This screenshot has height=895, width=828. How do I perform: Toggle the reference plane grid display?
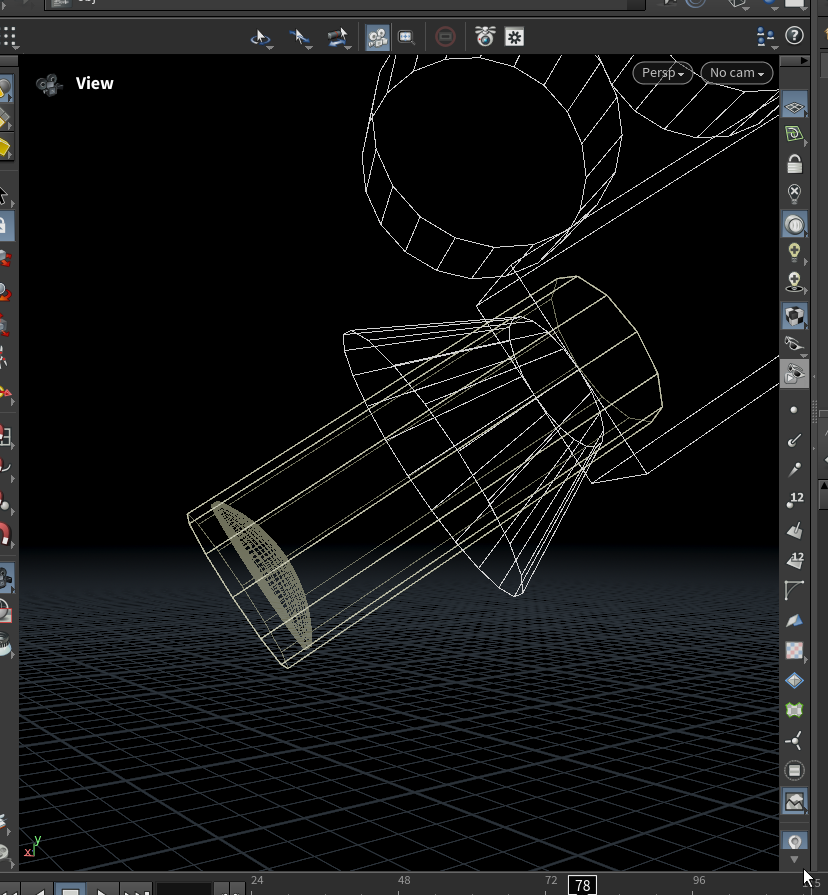794,106
